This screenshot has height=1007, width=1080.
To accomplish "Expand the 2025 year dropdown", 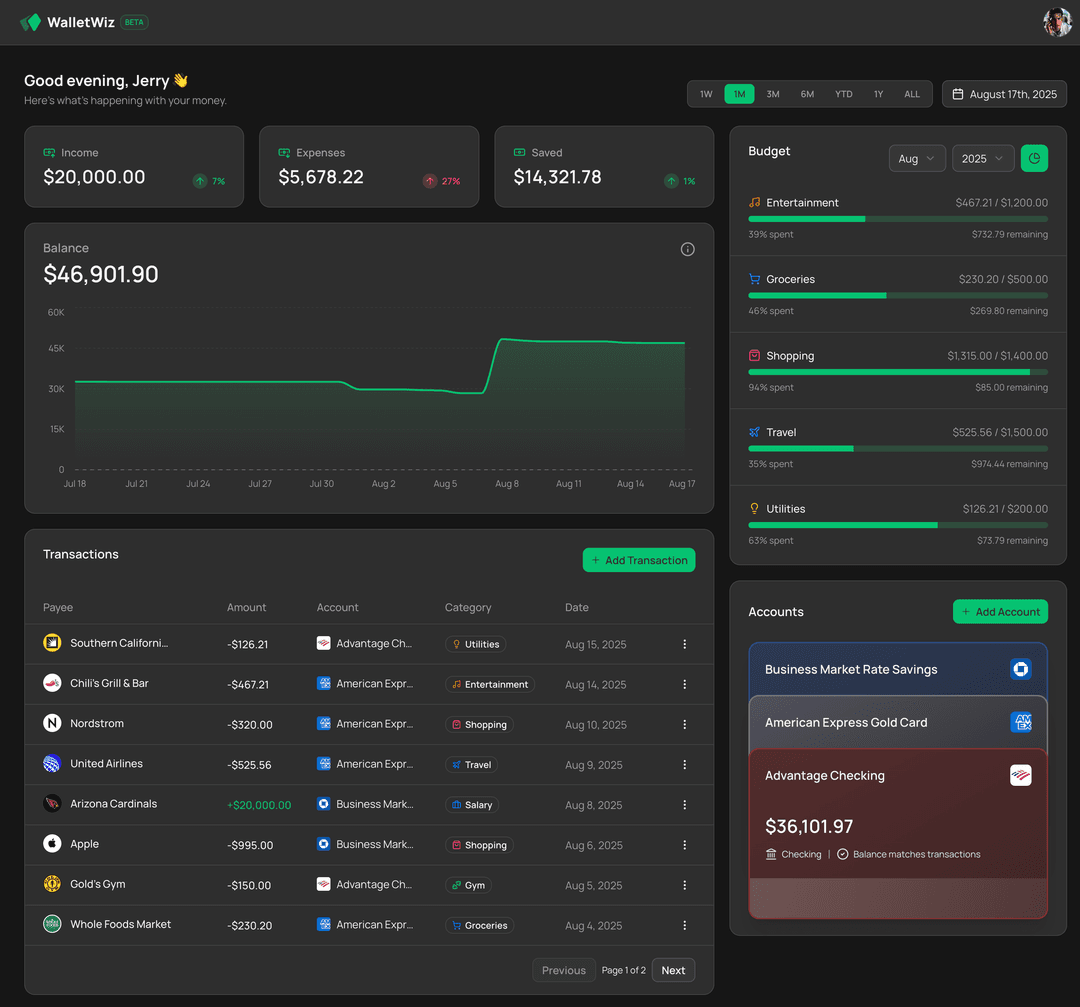I will coord(983,158).
